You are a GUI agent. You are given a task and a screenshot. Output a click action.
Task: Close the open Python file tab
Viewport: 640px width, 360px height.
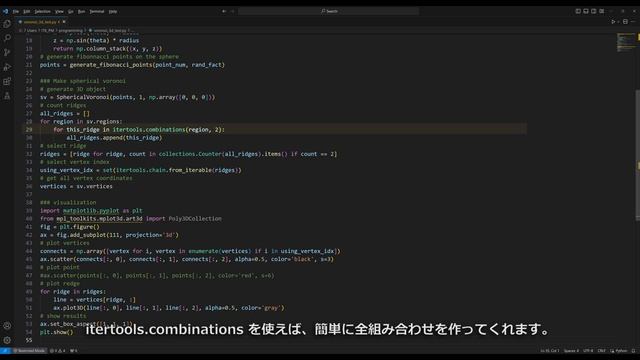(x=64, y=22)
